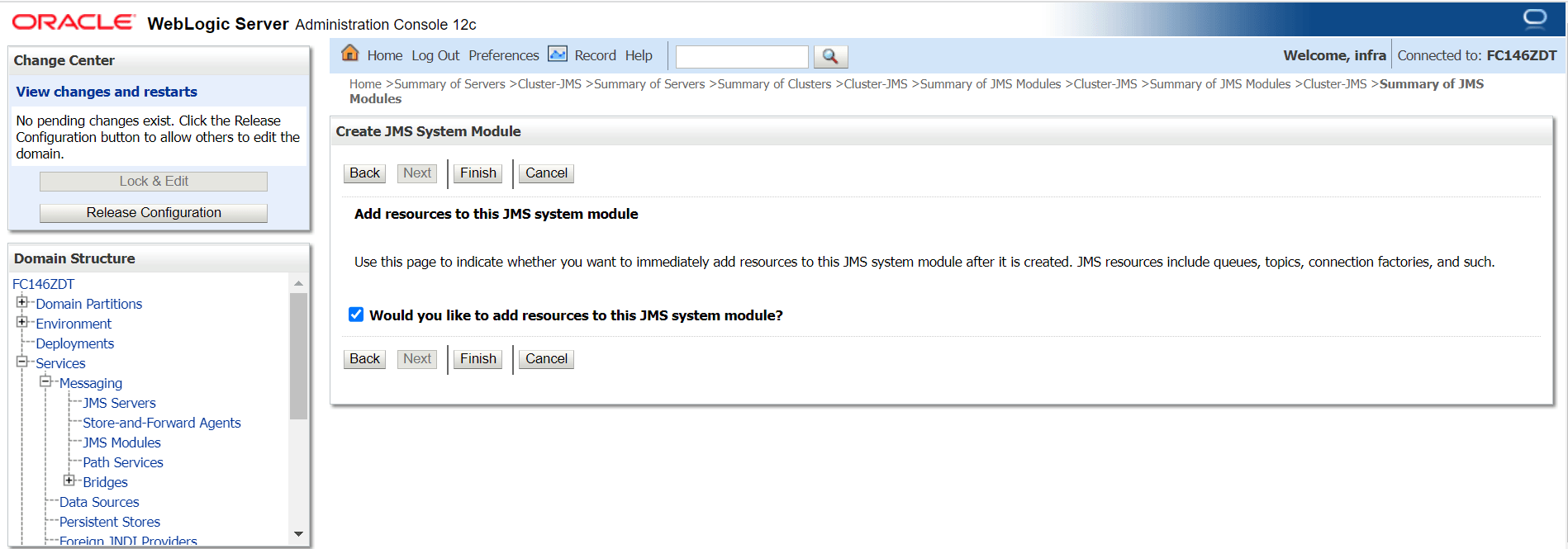
Task: Expand the Environment tree node
Action: coord(22,322)
